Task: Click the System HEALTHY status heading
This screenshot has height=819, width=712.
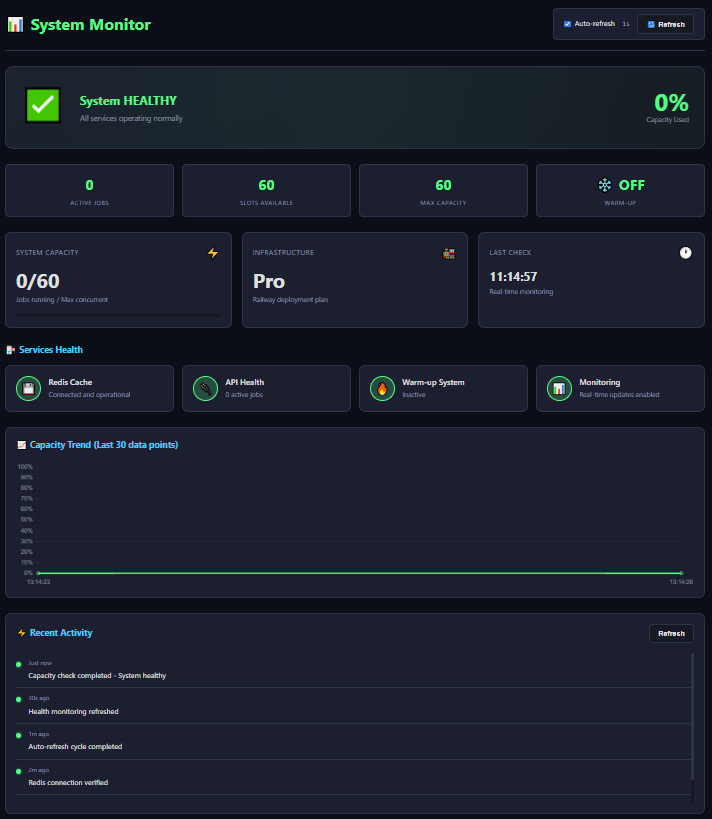Action: [x=128, y=101]
